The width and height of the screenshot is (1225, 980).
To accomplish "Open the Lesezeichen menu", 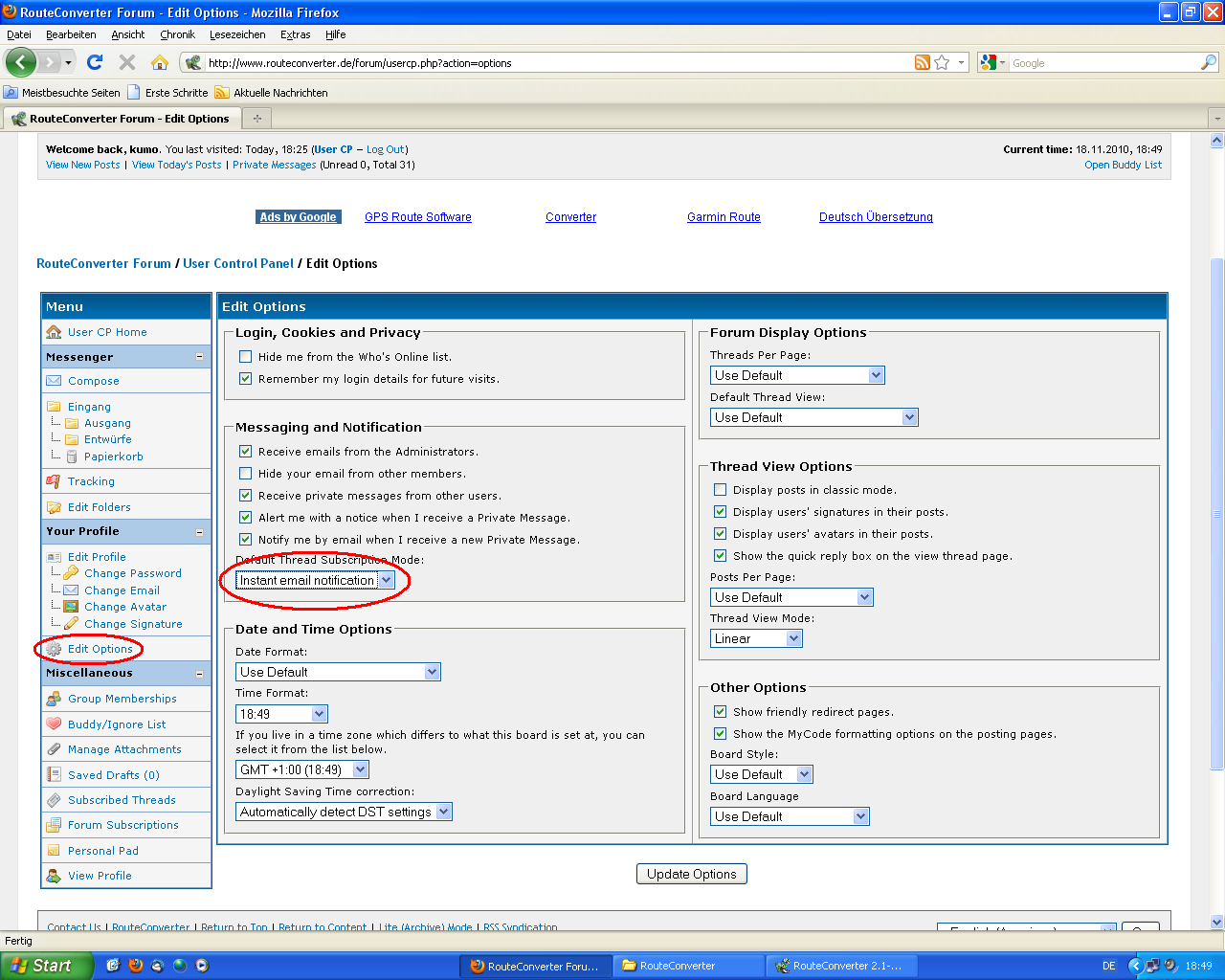I will (237, 34).
